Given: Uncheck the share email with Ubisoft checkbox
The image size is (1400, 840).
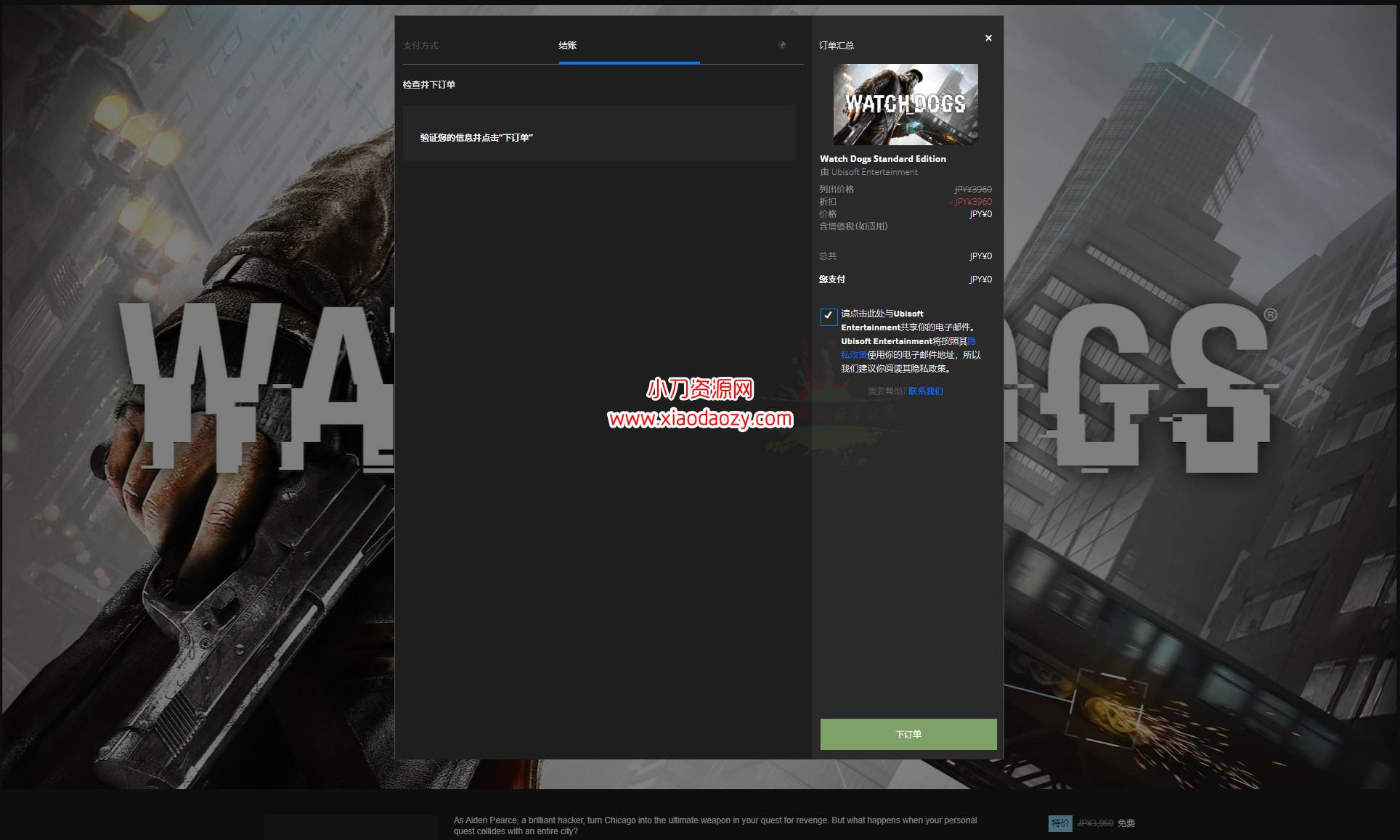Looking at the screenshot, I should click(x=829, y=316).
